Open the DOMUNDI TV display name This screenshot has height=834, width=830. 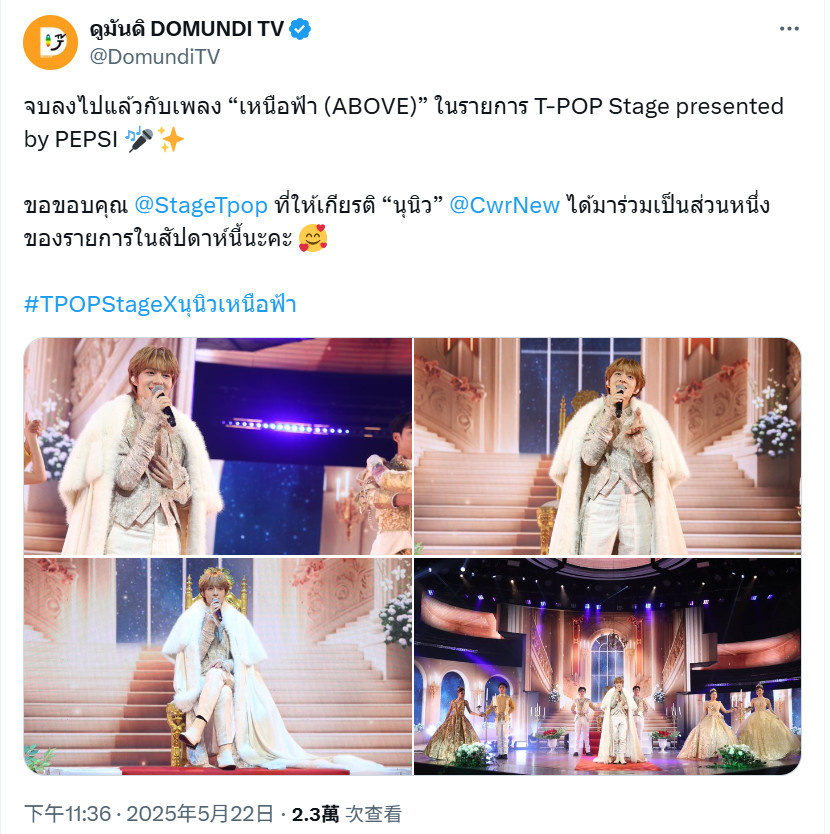click(x=187, y=29)
